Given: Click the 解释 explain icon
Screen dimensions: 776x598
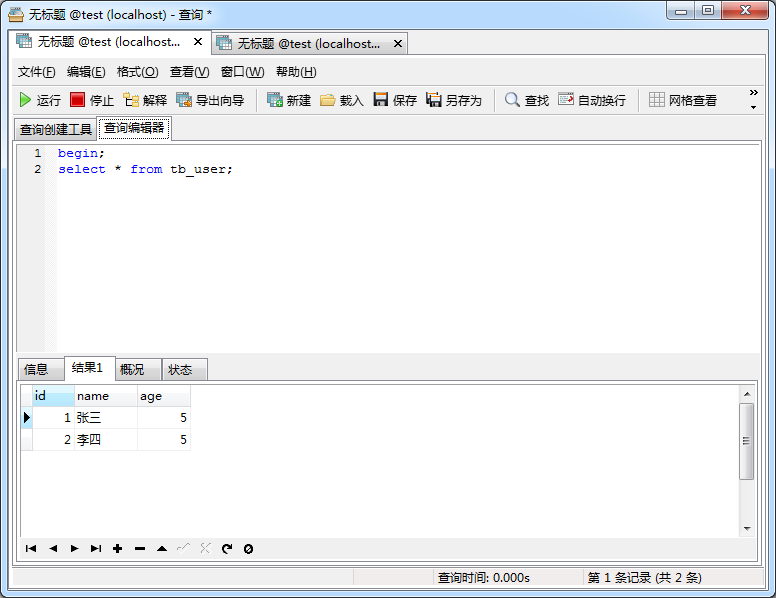Looking at the screenshot, I should pos(131,100).
